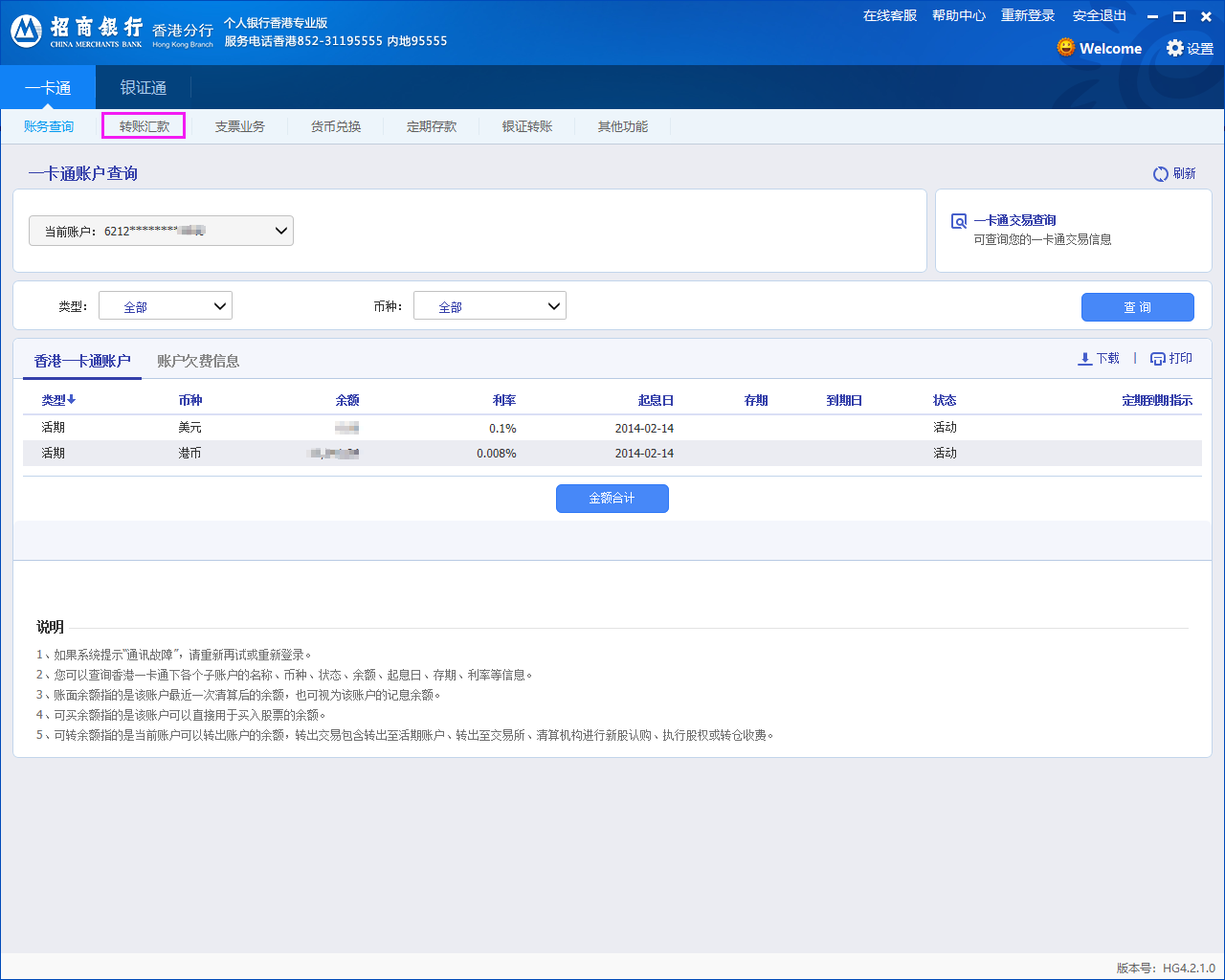Click the version number HG4.2.1.0
The width and height of the screenshot is (1225, 980).
click(1189, 968)
